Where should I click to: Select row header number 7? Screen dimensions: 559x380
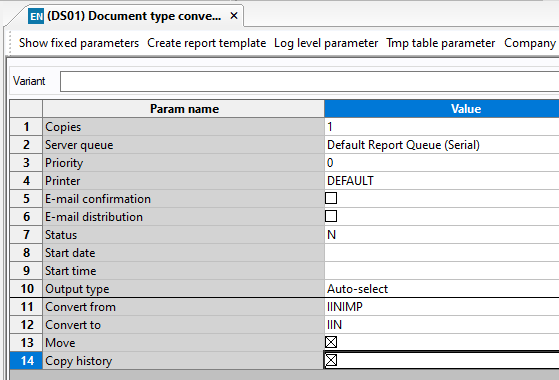[26, 235]
